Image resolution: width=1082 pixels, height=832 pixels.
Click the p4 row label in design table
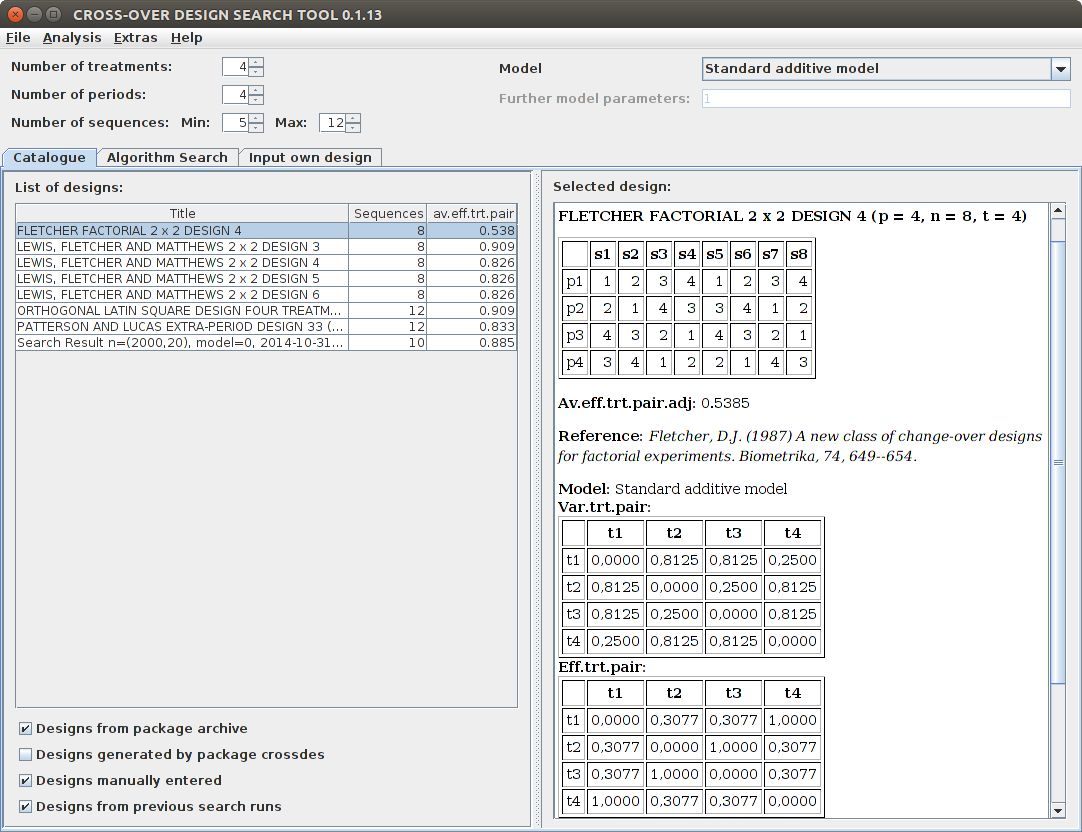click(574, 362)
